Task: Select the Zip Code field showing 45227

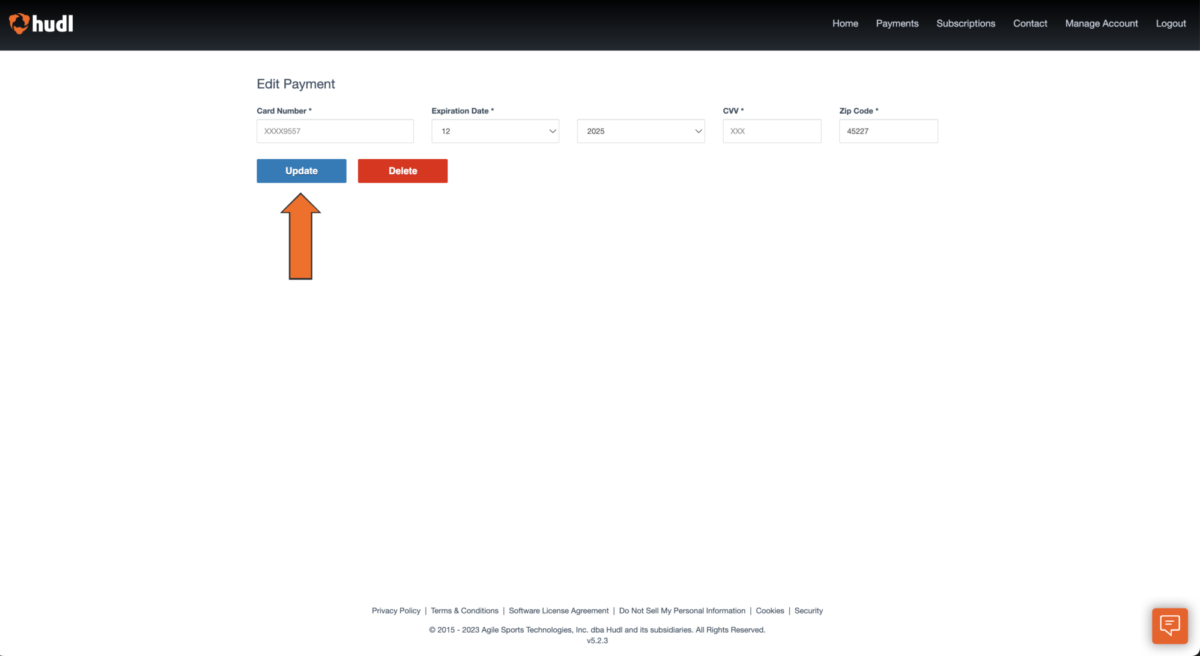Action: 888,130
